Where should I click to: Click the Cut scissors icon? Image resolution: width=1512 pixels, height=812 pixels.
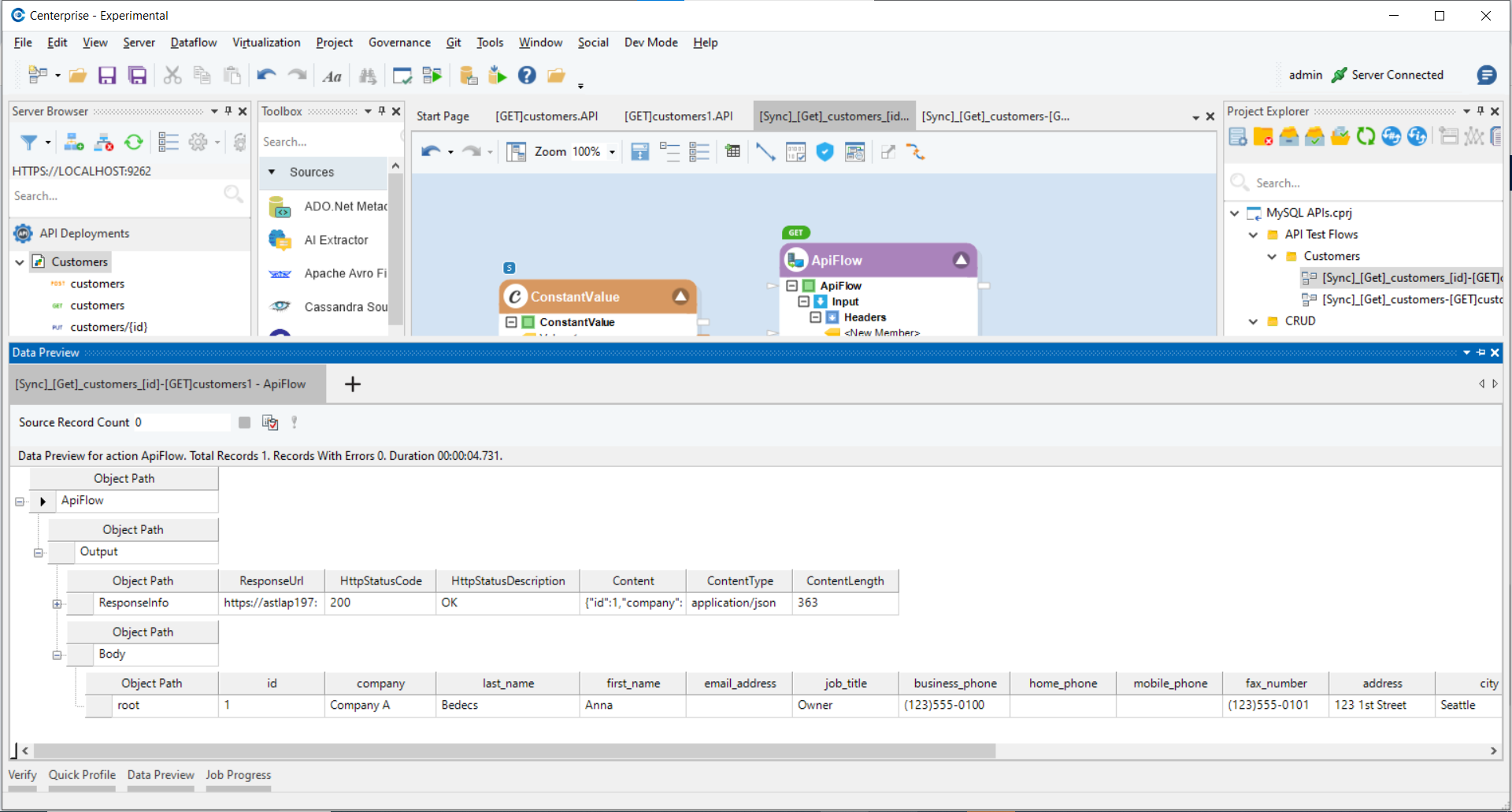click(172, 76)
